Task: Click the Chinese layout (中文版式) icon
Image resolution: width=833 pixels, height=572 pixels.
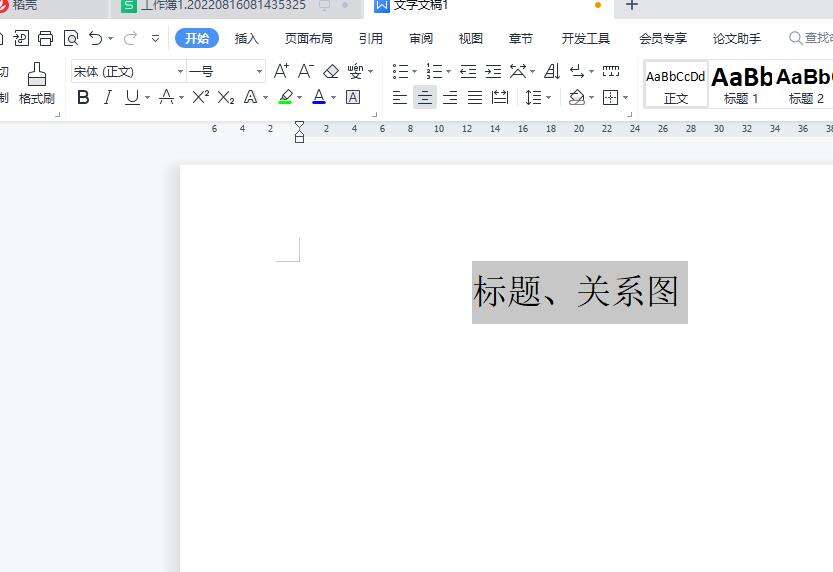Action: point(518,71)
